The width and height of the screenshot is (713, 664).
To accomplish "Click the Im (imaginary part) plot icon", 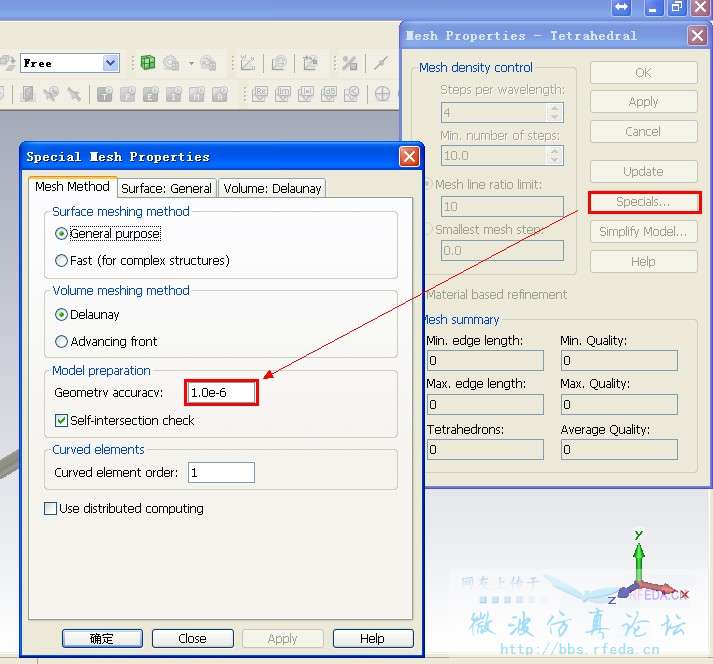I will pyautogui.click(x=283, y=94).
